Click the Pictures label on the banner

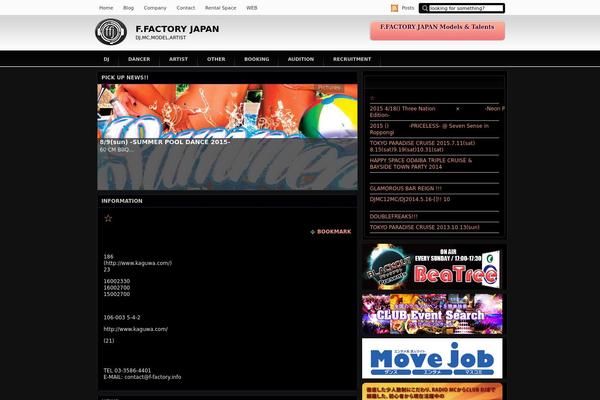point(329,88)
